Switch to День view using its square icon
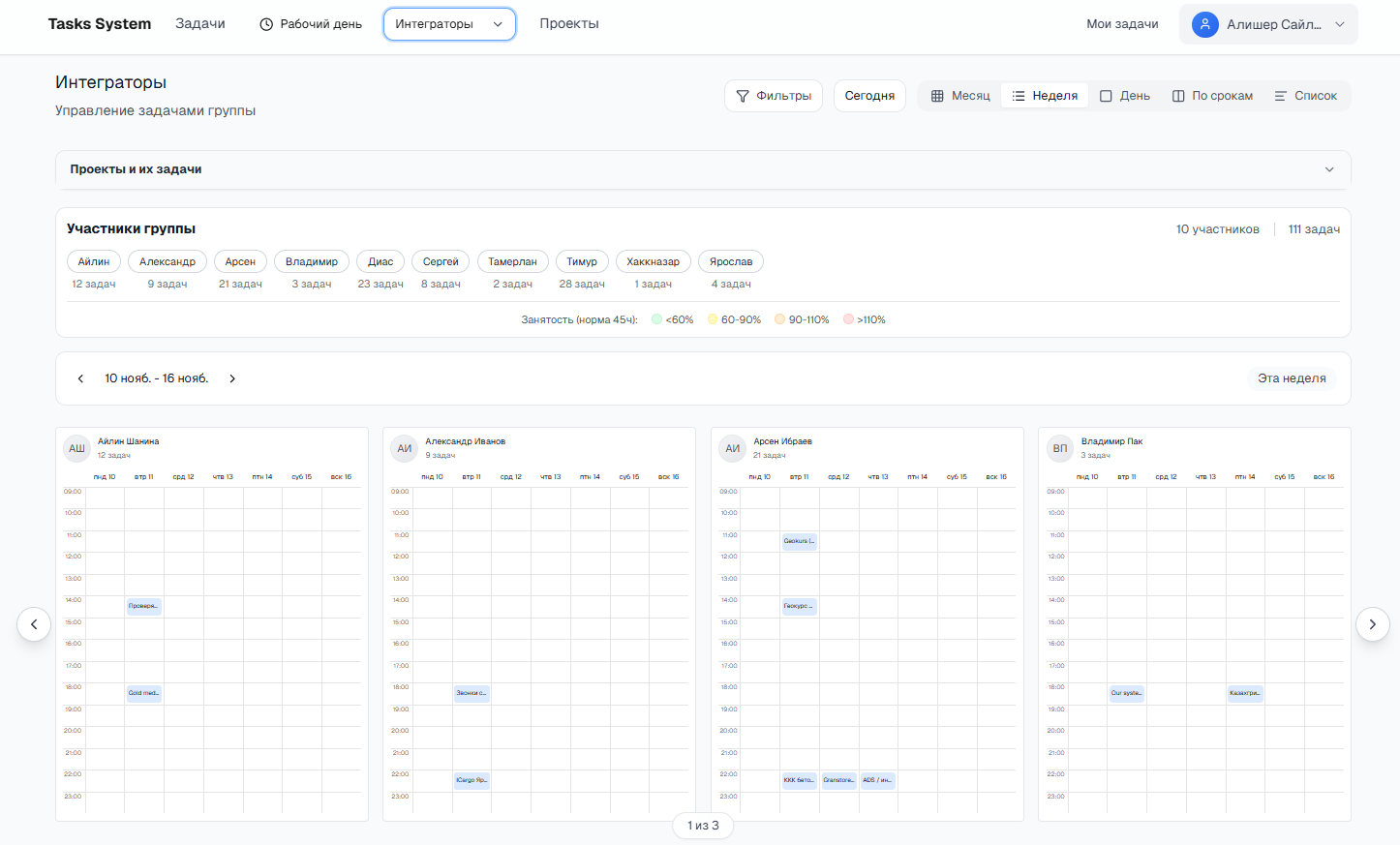This screenshot has width=1400, height=845. coord(1105,95)
